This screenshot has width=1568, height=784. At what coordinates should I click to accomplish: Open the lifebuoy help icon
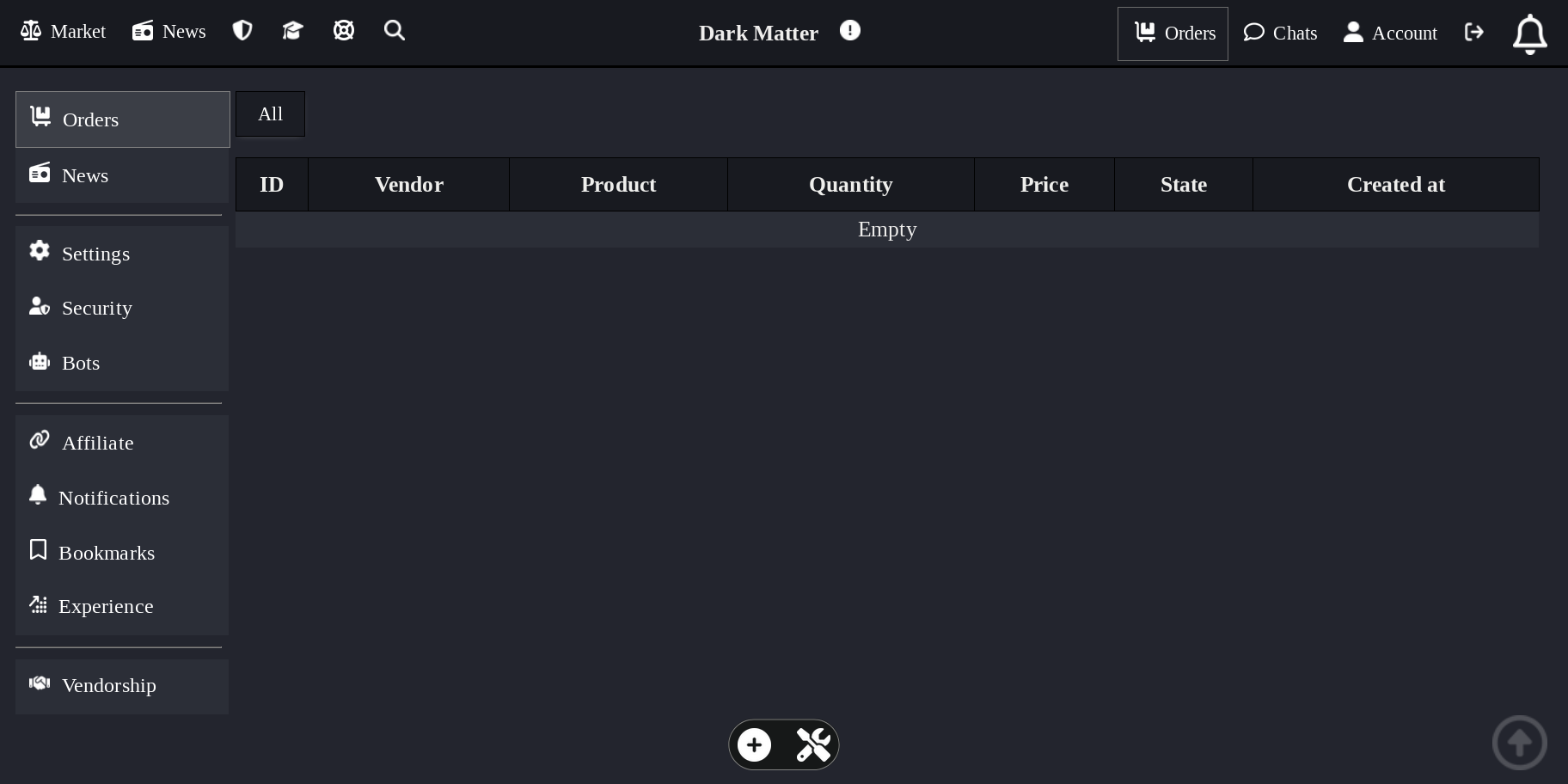coord(343,30)
